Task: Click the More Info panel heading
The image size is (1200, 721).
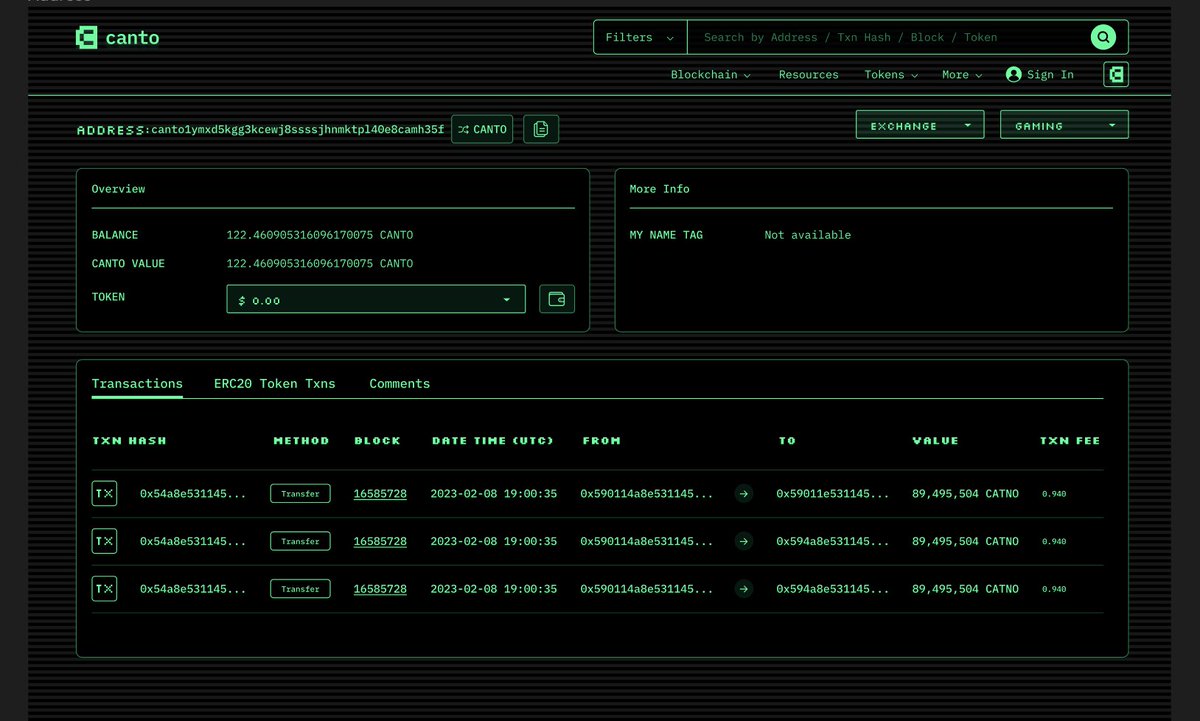Action: [659, 189]
